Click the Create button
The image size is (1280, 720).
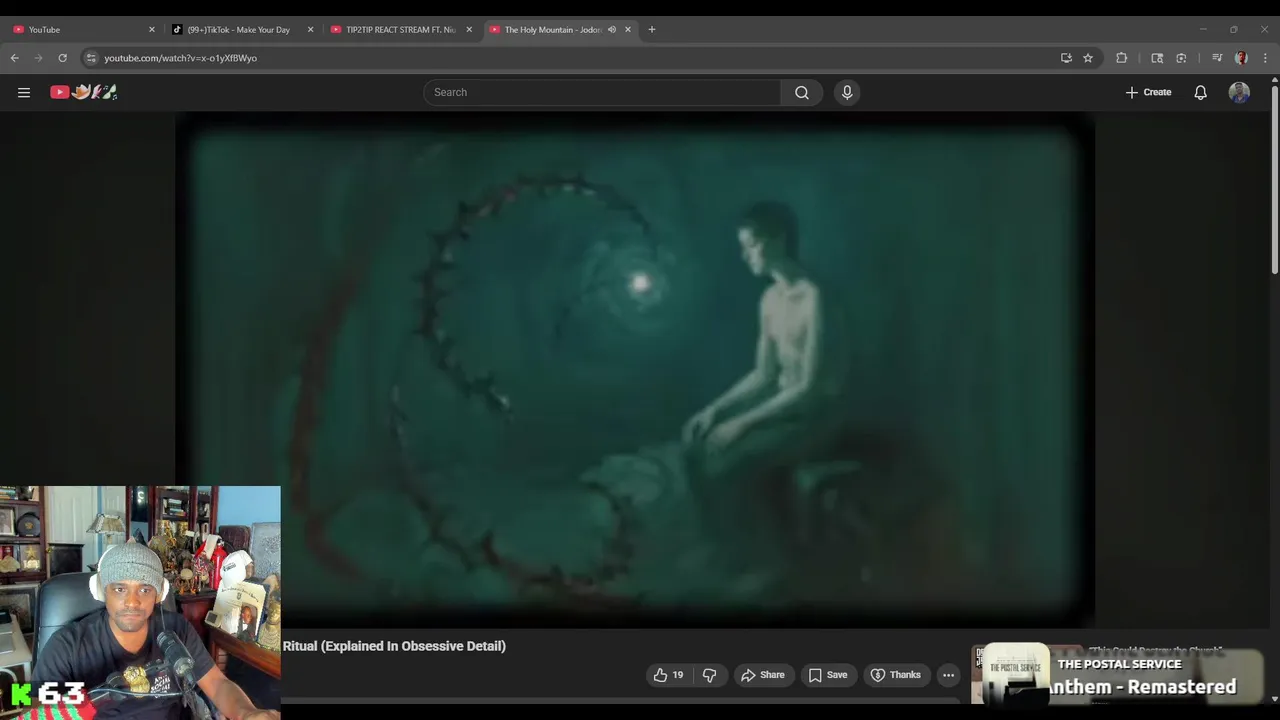coord(1148,92)
